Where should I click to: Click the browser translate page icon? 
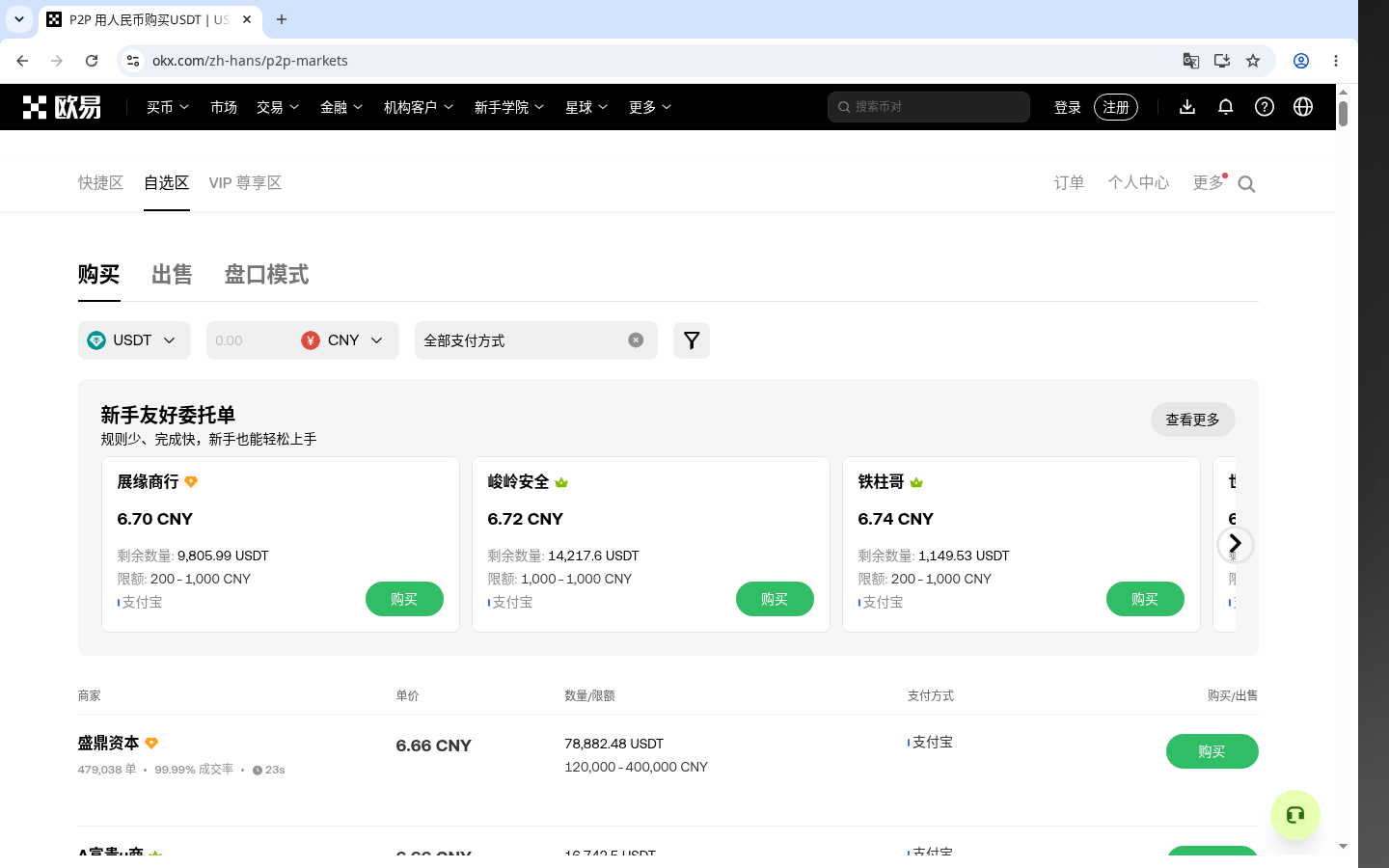1191,61
